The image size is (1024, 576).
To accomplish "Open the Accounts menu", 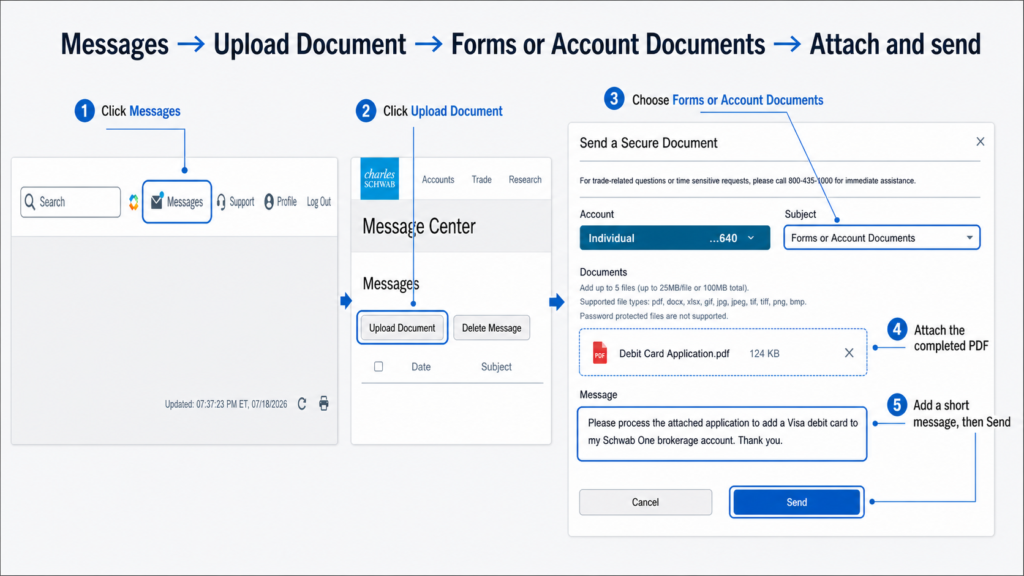I will [x=438, y=180].
